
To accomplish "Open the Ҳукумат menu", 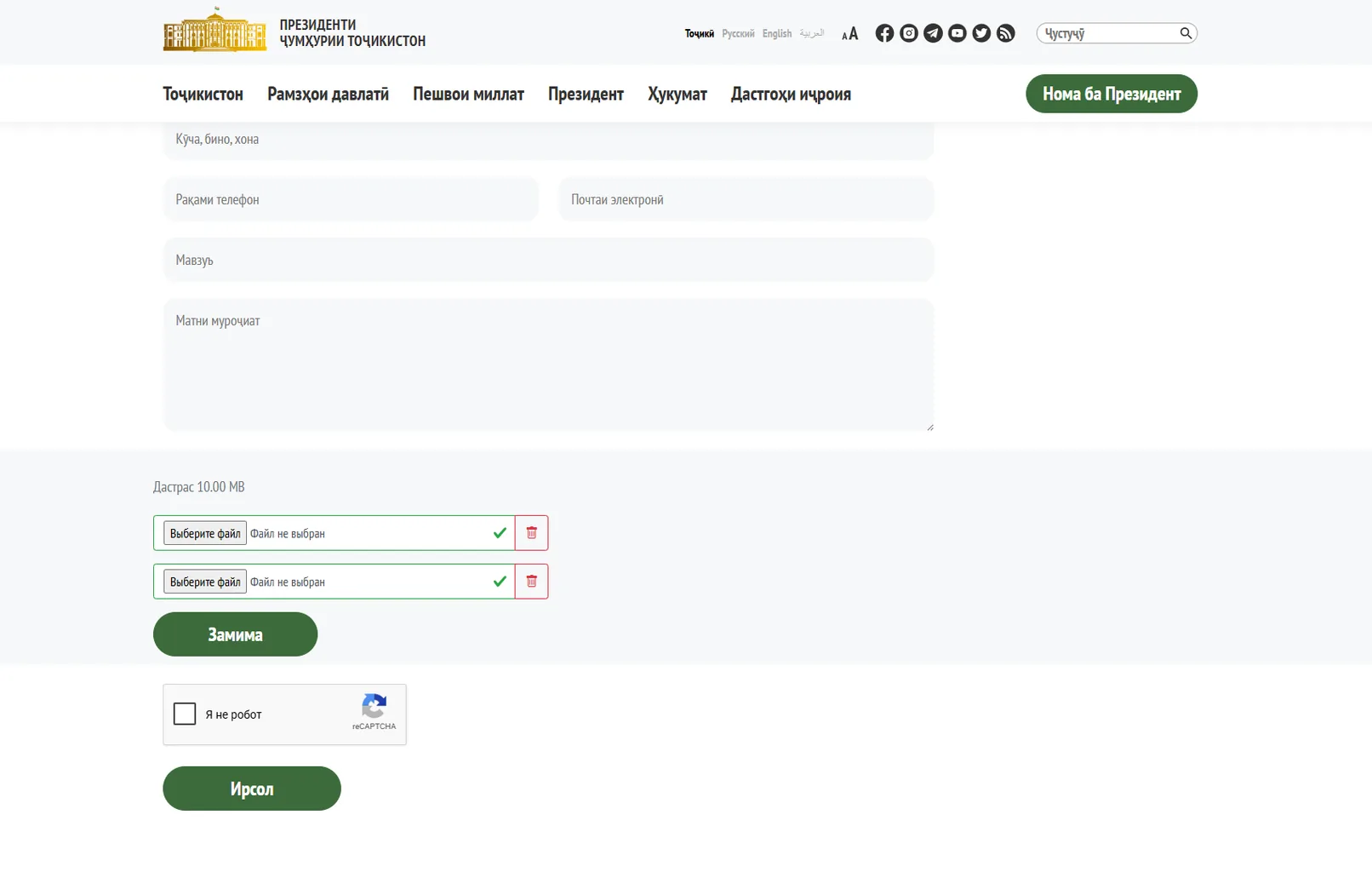I will tap(677, 94).
